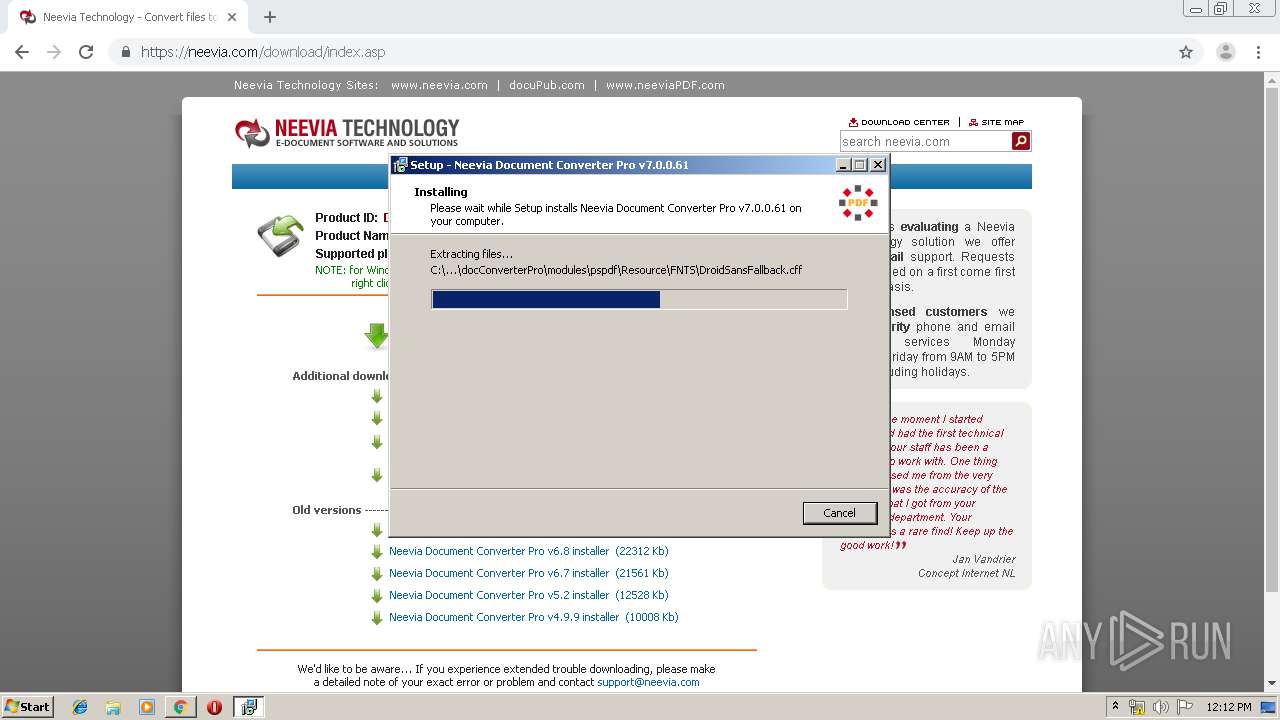The image size is (1280, 720).
Task: Open the volume control in the system tray
Action: (1161, 707)
